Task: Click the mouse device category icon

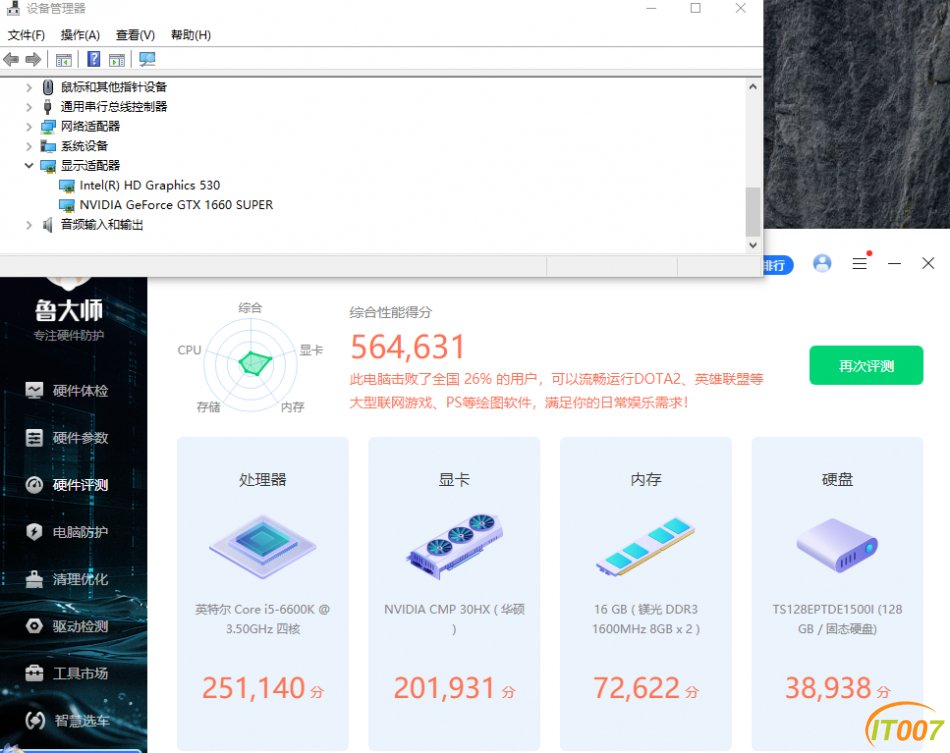Action: pos(48,87)
